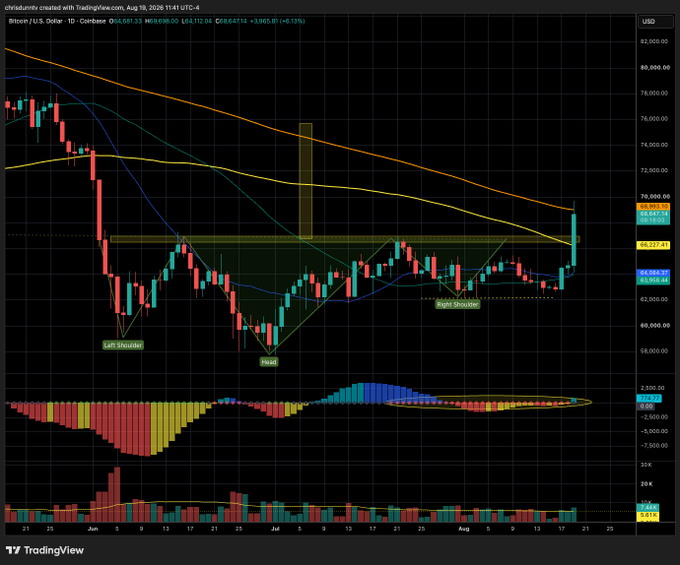680x565 pixels.
Task: Click the vertical yellow measured-move rectangle
Action: click(305, 181)
